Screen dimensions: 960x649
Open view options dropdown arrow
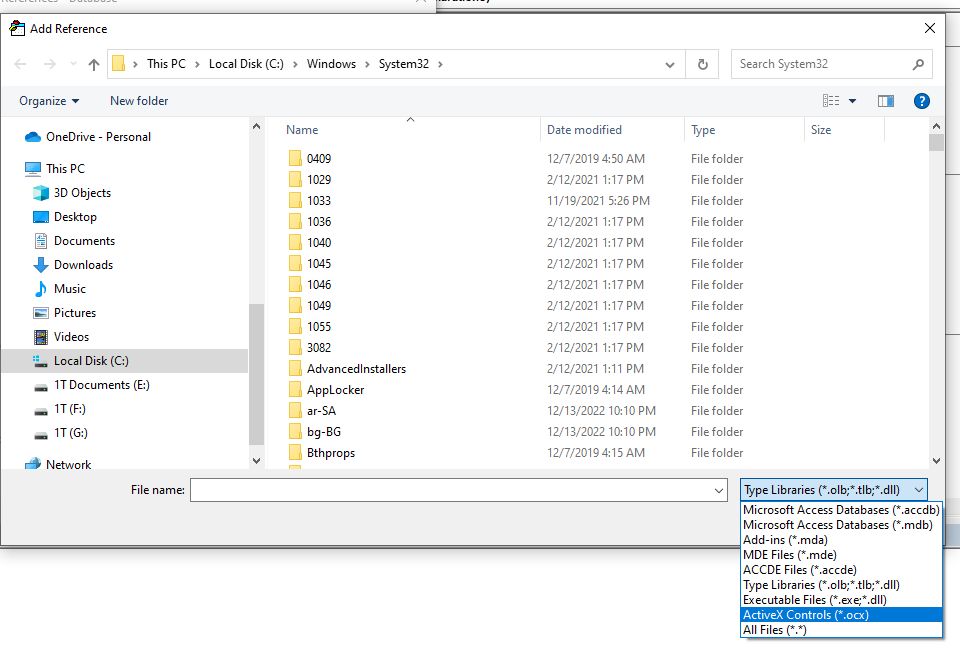point(853,101)
